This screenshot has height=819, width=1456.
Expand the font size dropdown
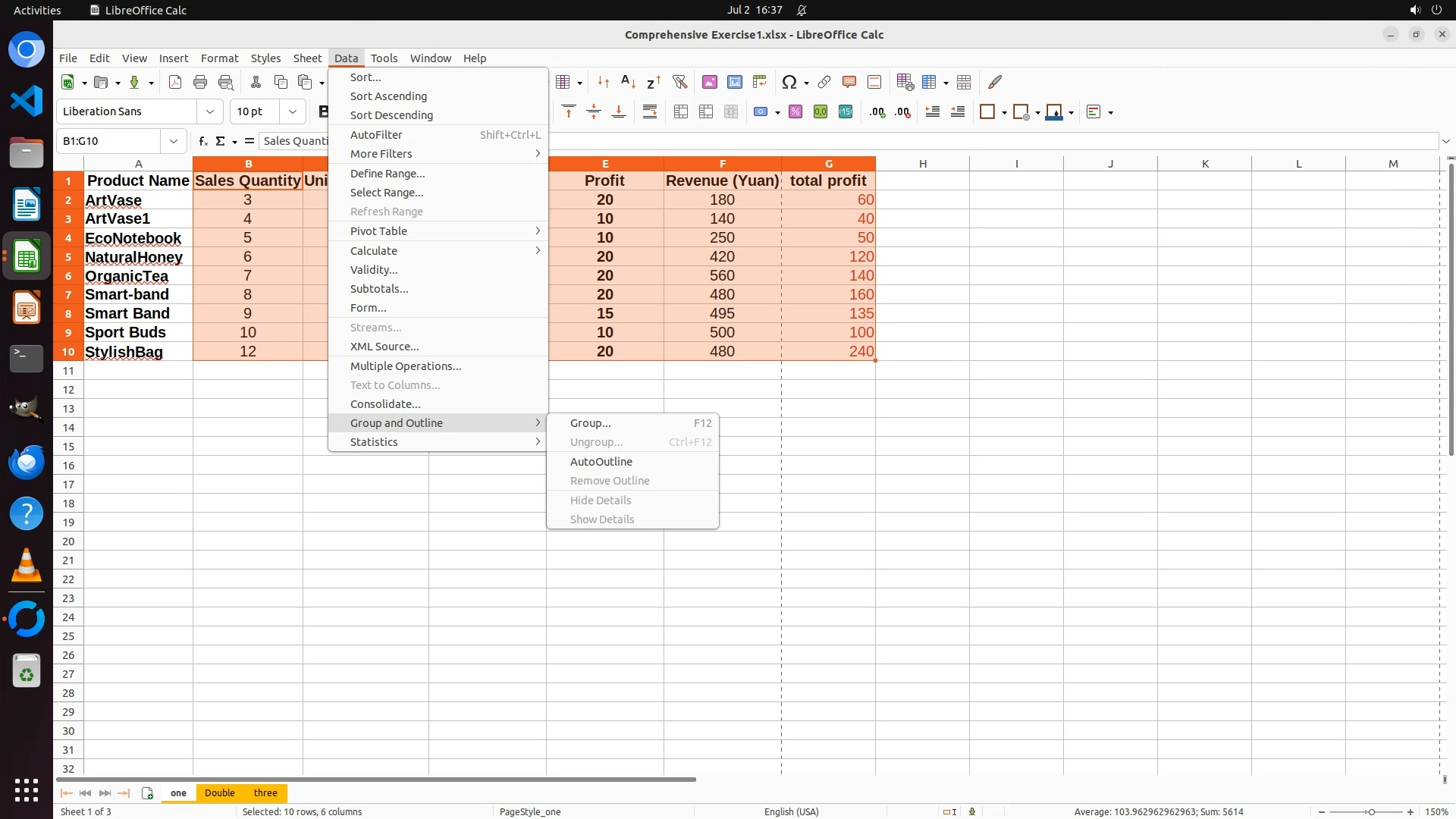[292, 111]
